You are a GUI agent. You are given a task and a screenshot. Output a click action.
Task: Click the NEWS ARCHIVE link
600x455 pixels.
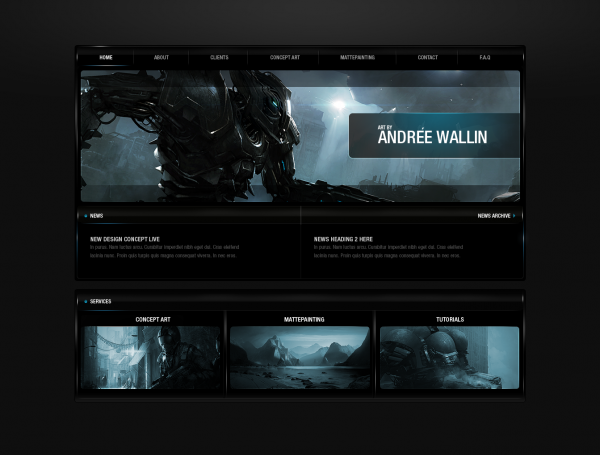pyautogui.click(x=494, y=216)
